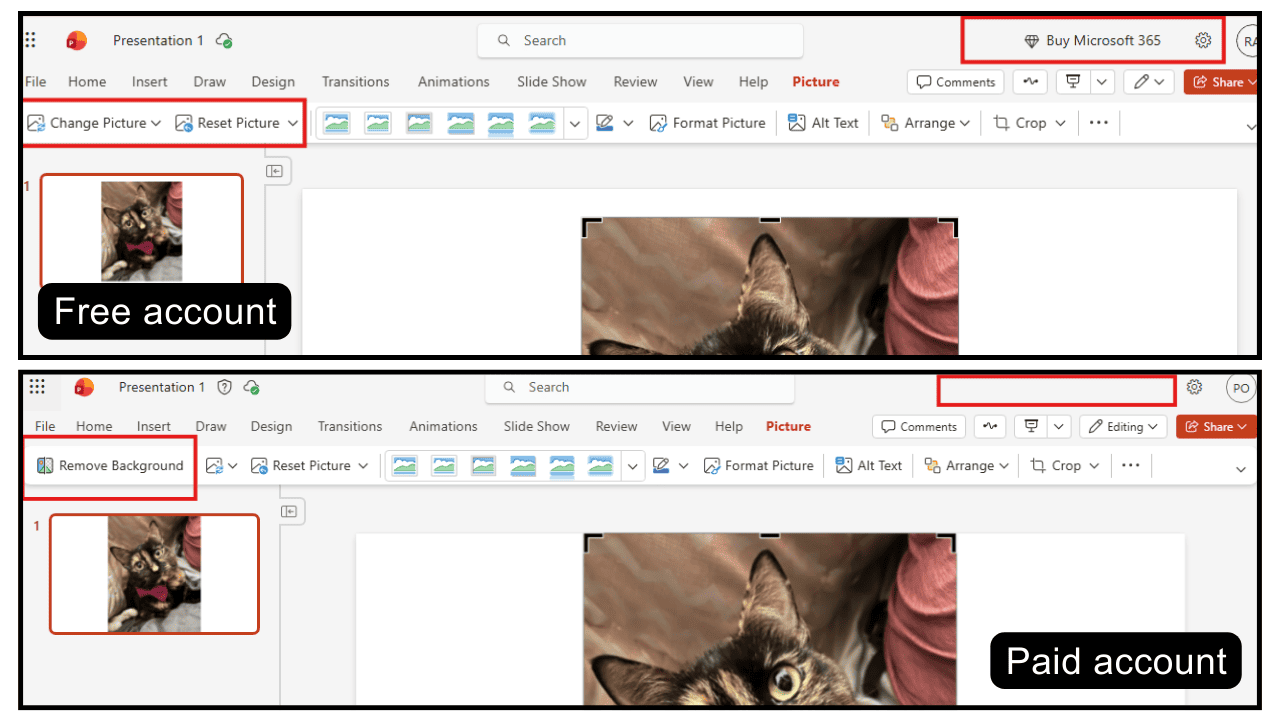Open the Alt Text pane

click(x=823, y=122)
